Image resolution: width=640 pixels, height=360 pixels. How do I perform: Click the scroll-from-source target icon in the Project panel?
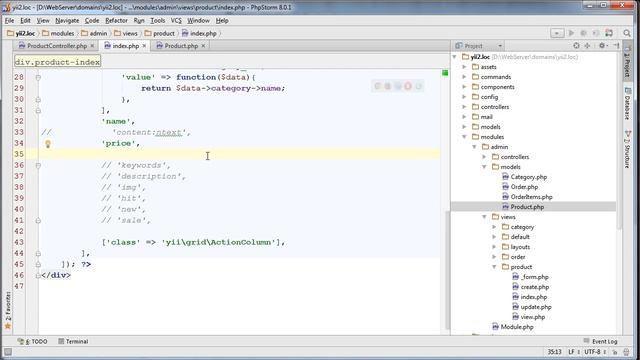pos(576,46)
